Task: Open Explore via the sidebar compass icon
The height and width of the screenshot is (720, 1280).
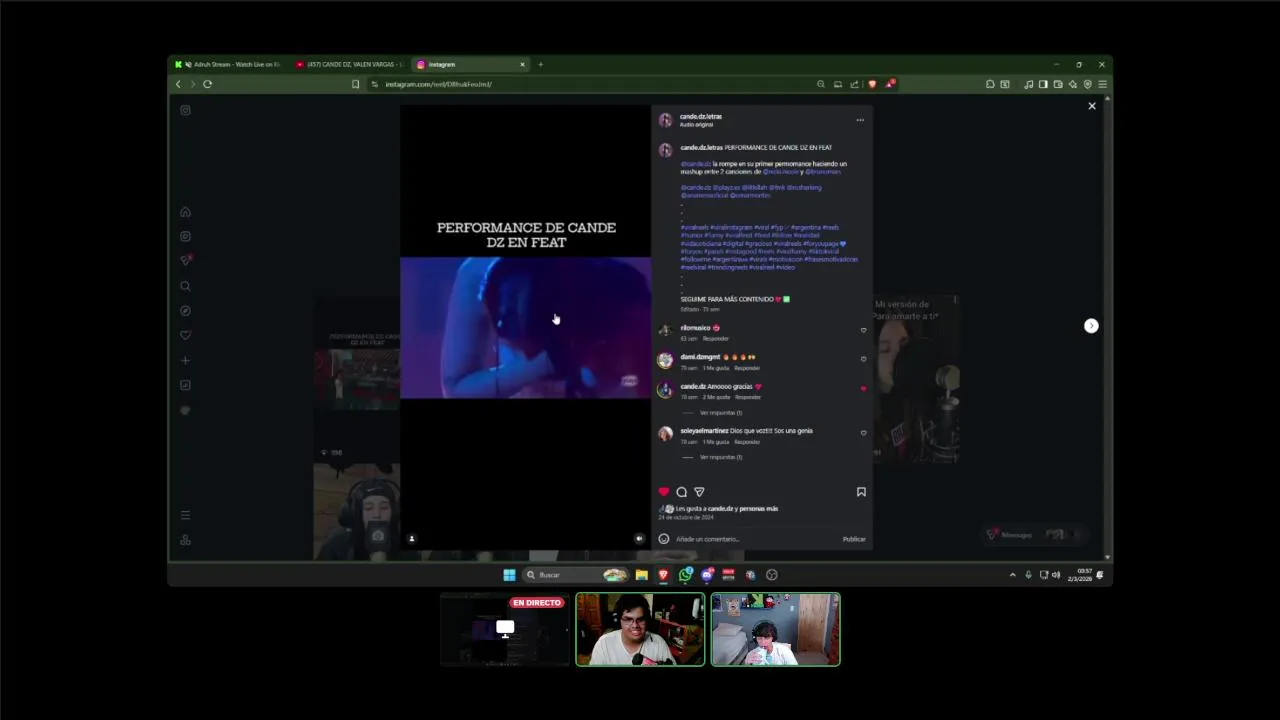Action: tap(185, 311)
